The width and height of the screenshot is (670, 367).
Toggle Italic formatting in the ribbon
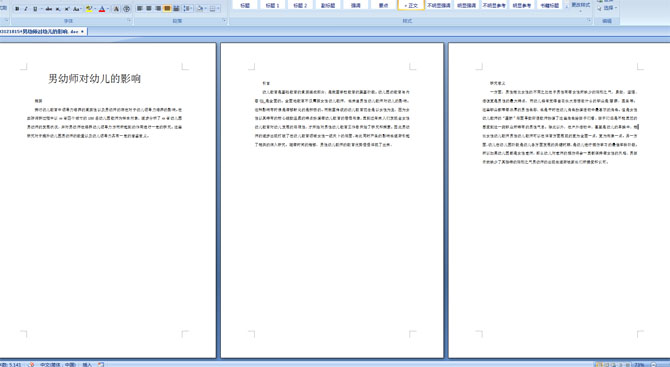(x=26, y=9)
